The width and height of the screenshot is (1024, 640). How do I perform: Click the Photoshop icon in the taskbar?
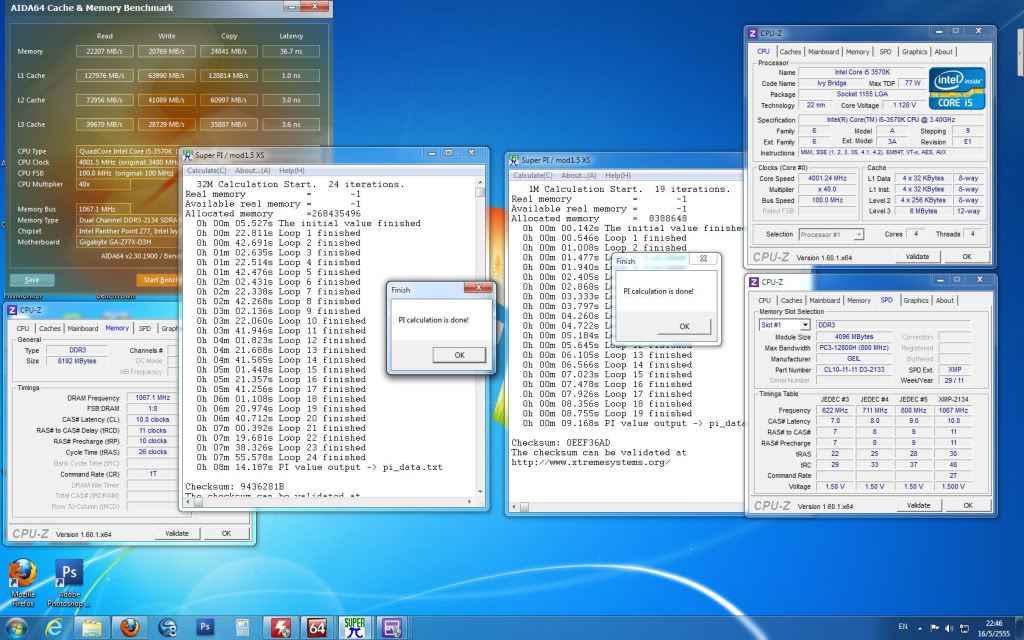coord(205,628)
